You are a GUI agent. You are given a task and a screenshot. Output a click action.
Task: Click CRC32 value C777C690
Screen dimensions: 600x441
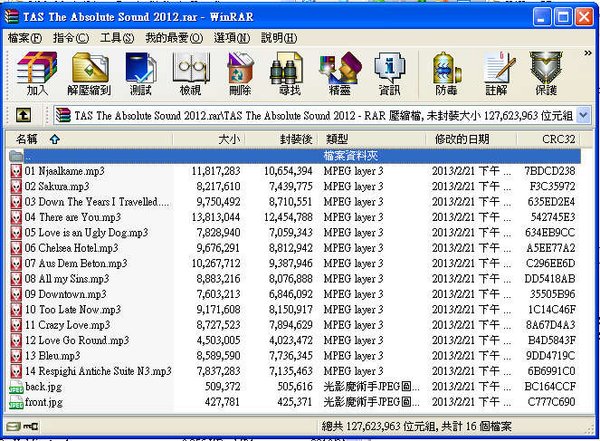pyautogui.click(x=551, y=402)
